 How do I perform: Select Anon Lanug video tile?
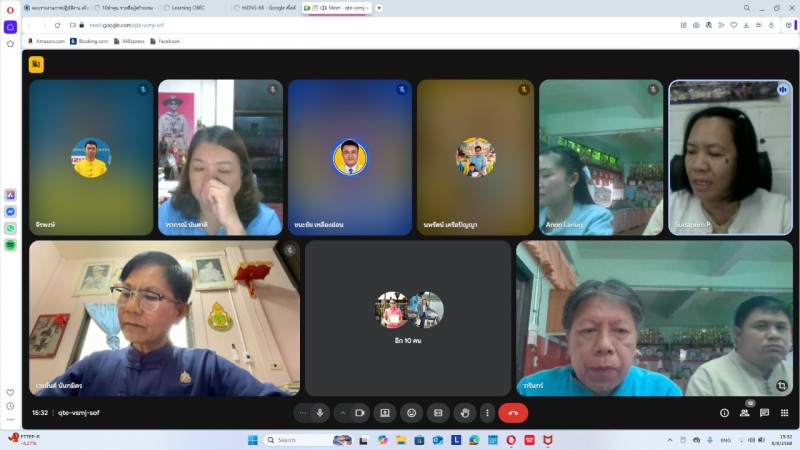[601, 157]
